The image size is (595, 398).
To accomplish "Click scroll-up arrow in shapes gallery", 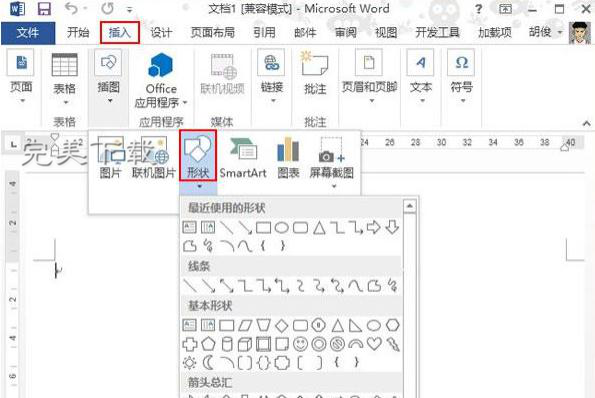I will (409, 206).
